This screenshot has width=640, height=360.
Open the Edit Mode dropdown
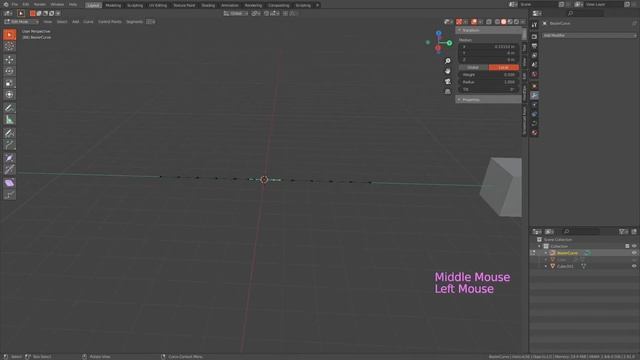[x=21, y=22]
